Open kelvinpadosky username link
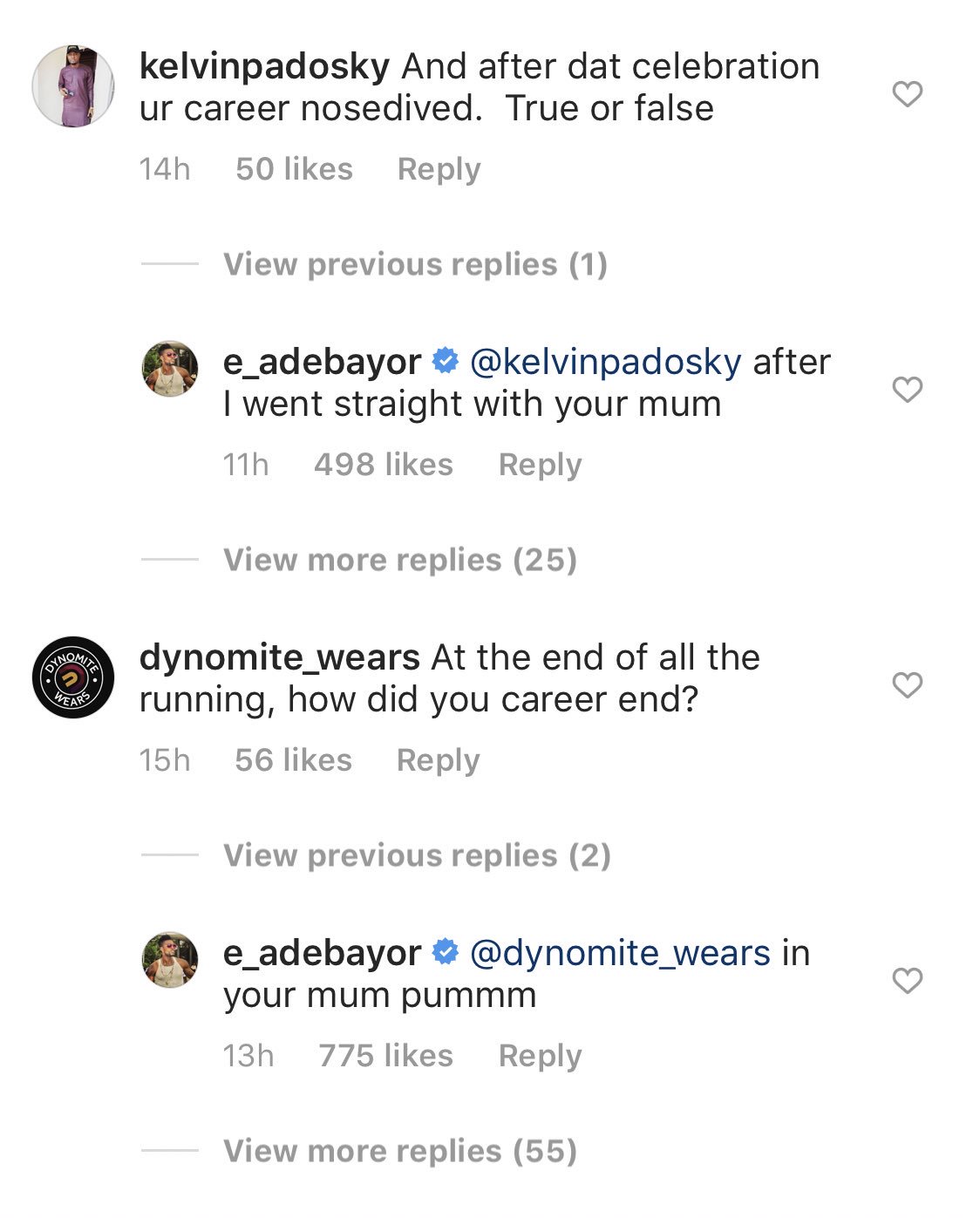Screen dimensions: 980x1218 264,66
